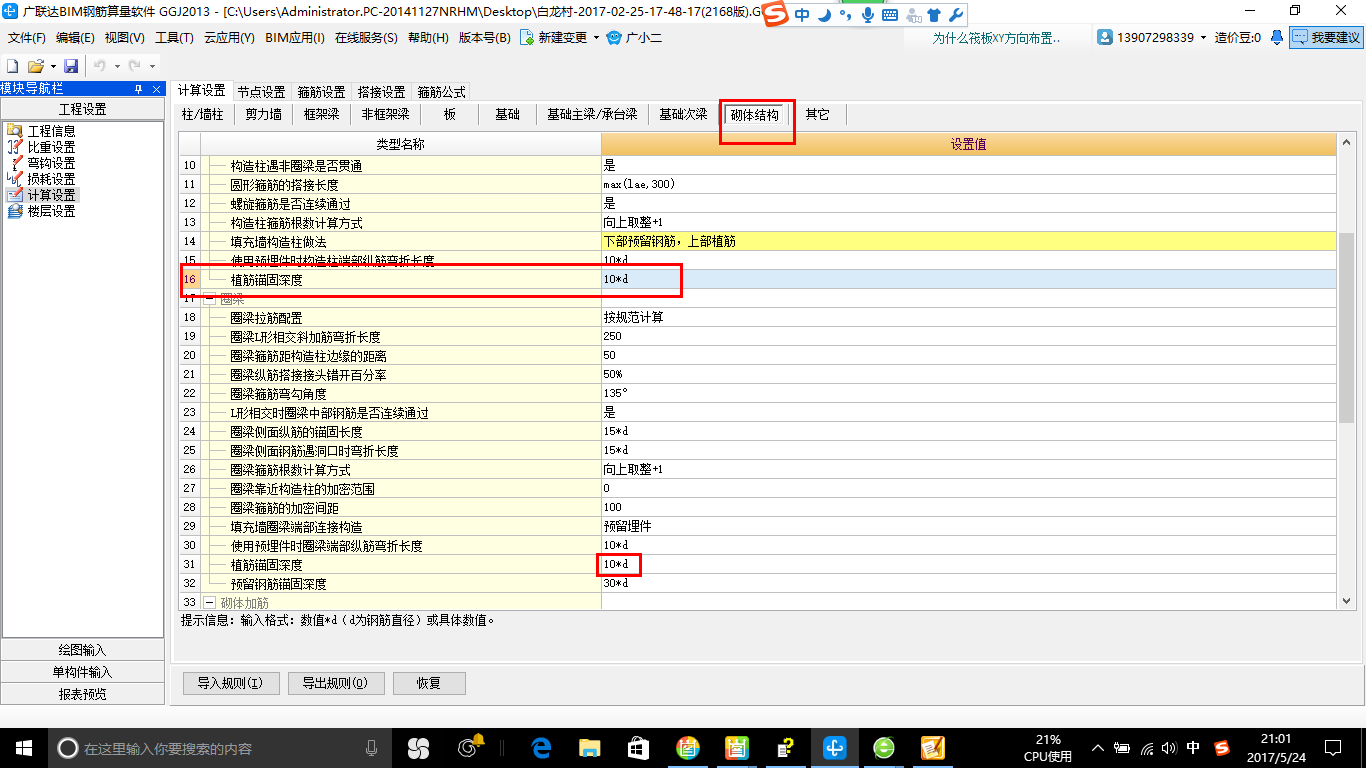Open the 在线服务(S) menu
This screenshot has height=768, width=1366.
[366, 38]
